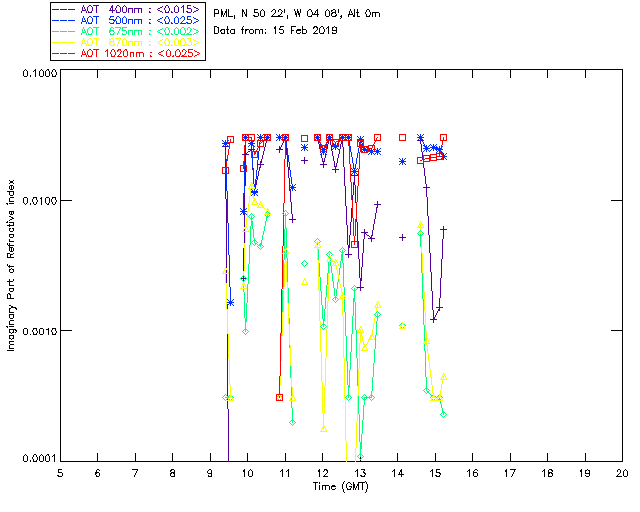
Task: Click the x-axis tick label 19
Action: (x=585, y=473)
